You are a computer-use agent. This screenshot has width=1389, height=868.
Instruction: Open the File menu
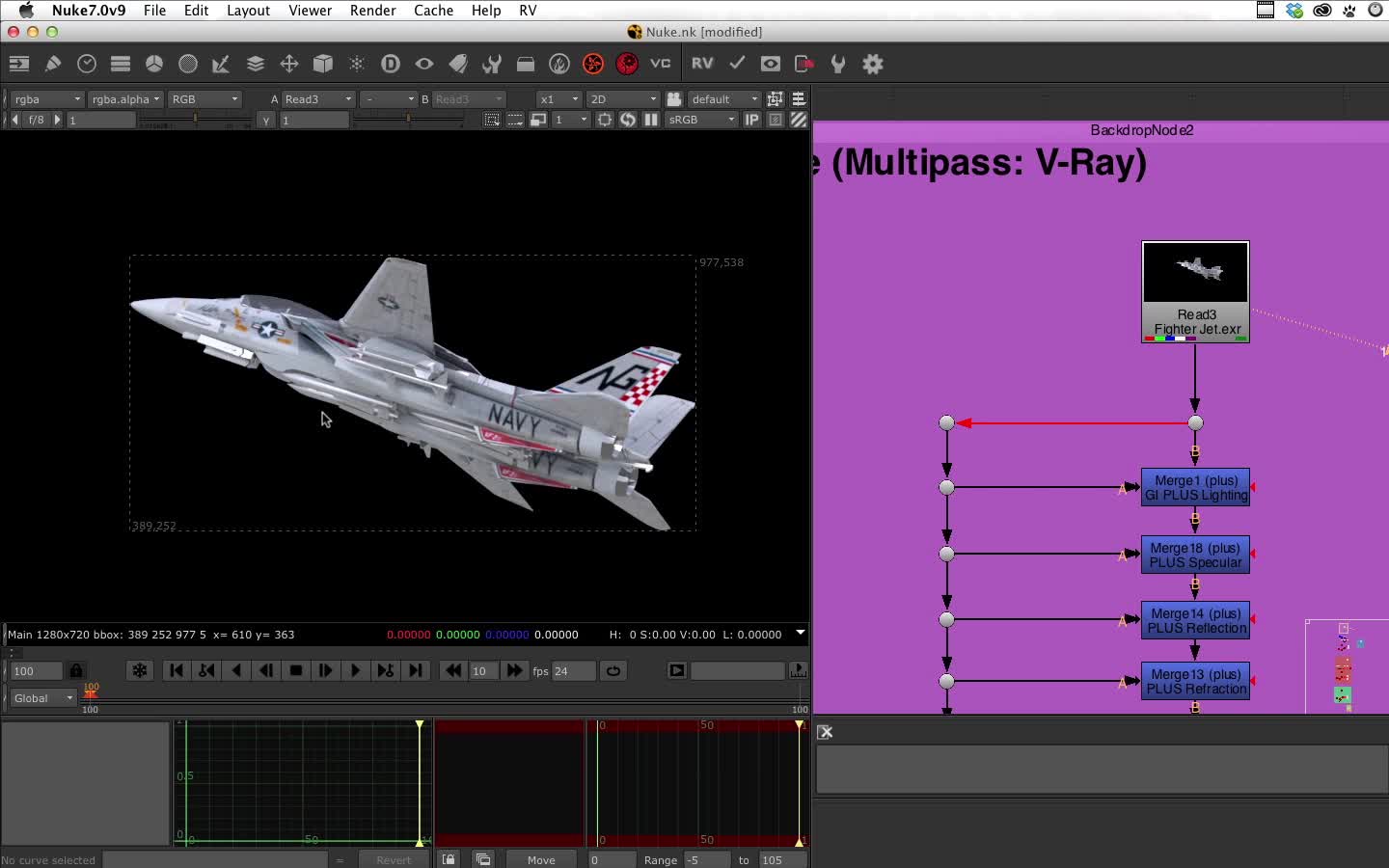click(x=154, y=10)
